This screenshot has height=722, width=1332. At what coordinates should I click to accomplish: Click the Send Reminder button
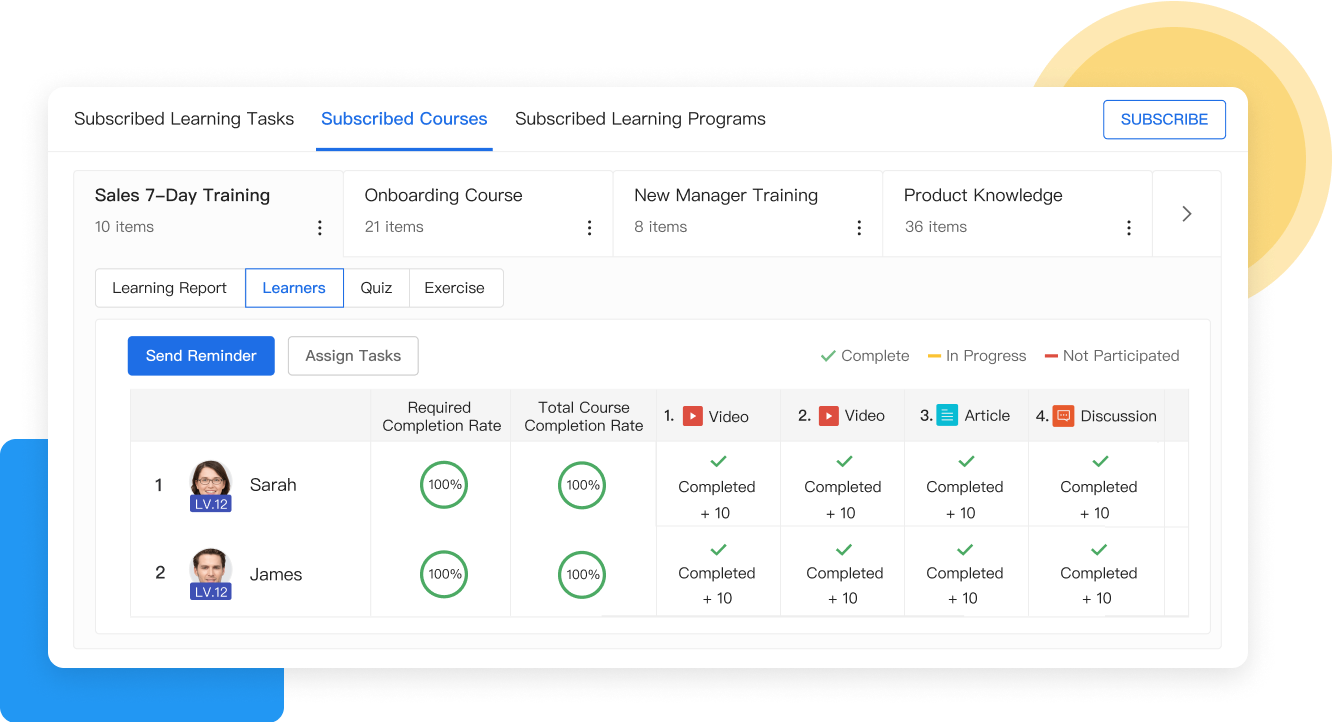201,356
